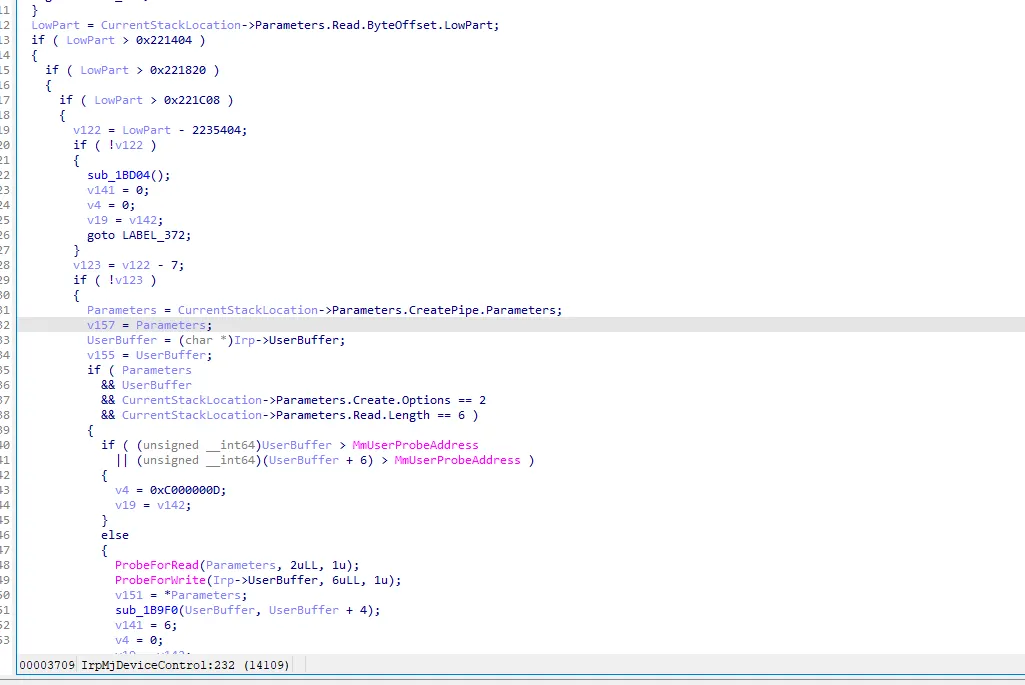Select the decimal value 2235404
1025x685 pixels.
click(216, 130)
